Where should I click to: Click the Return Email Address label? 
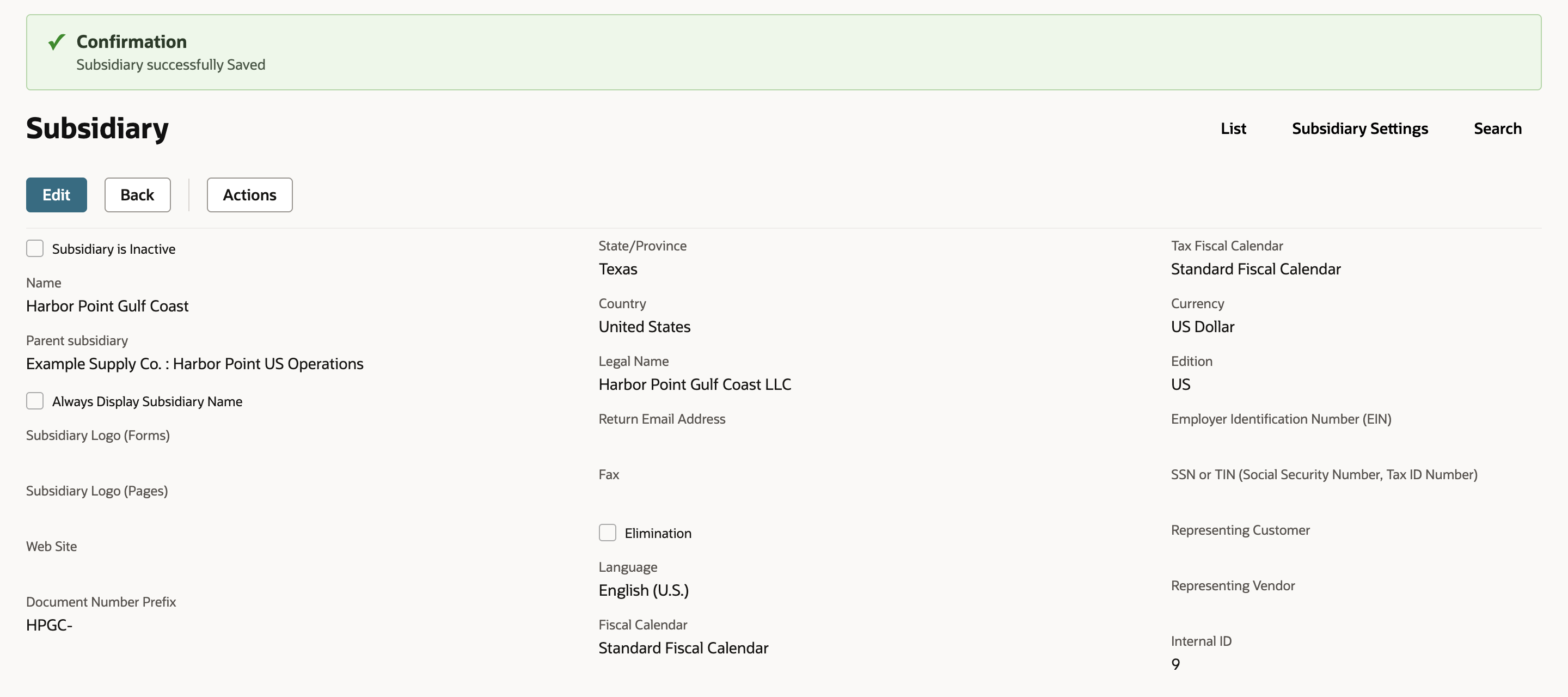661,419
